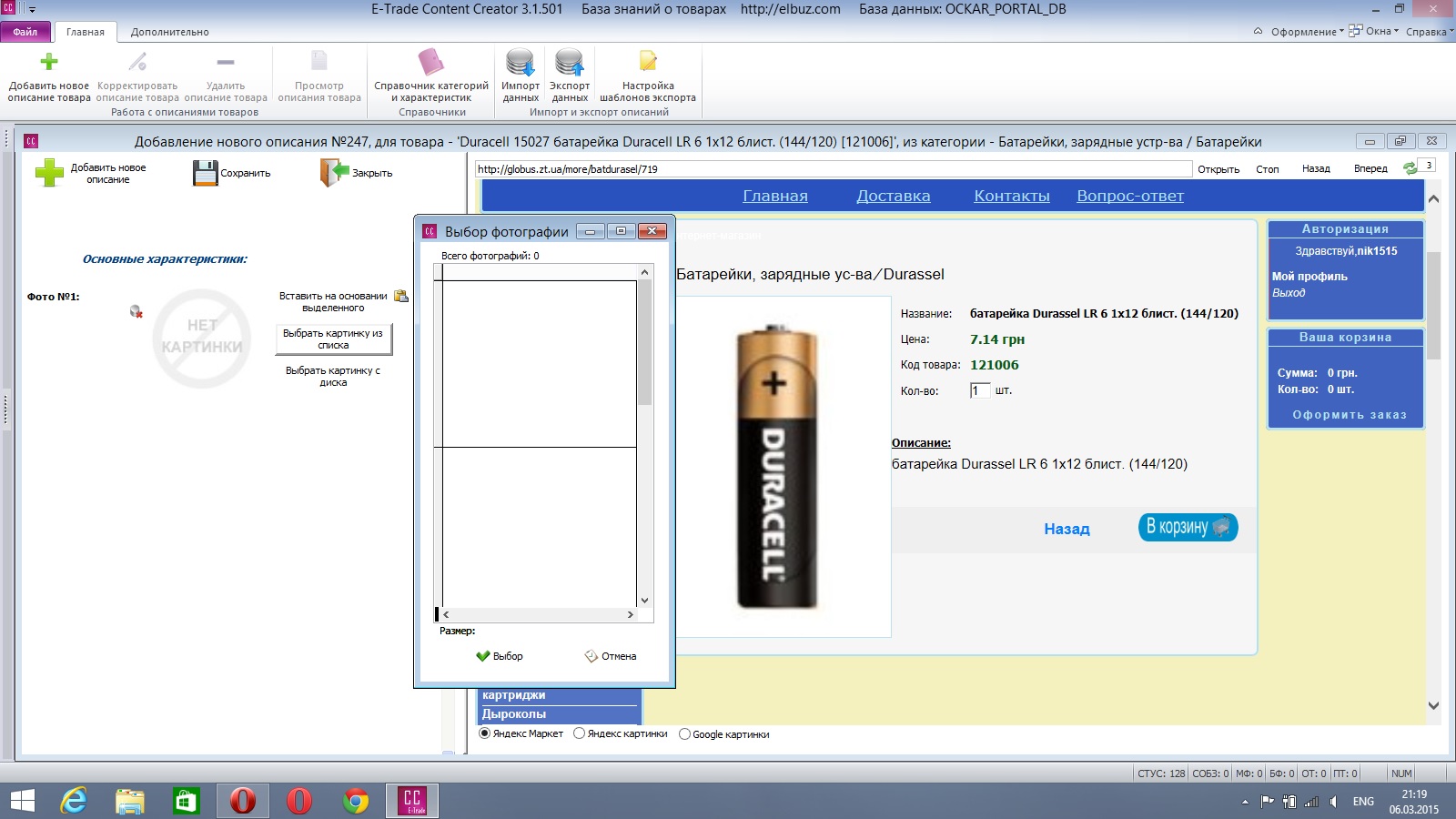Image resolution: width=1456 pixels, height=819 pixels.
Task: Click the 'Главная' link in the website navigation
Action: 775,196
